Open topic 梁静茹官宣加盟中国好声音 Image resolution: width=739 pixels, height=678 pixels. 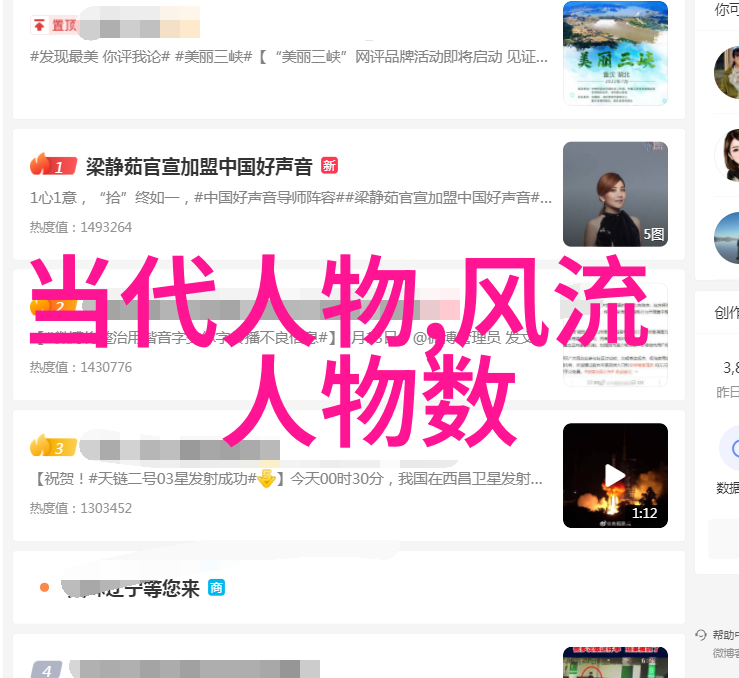[199, 166]
